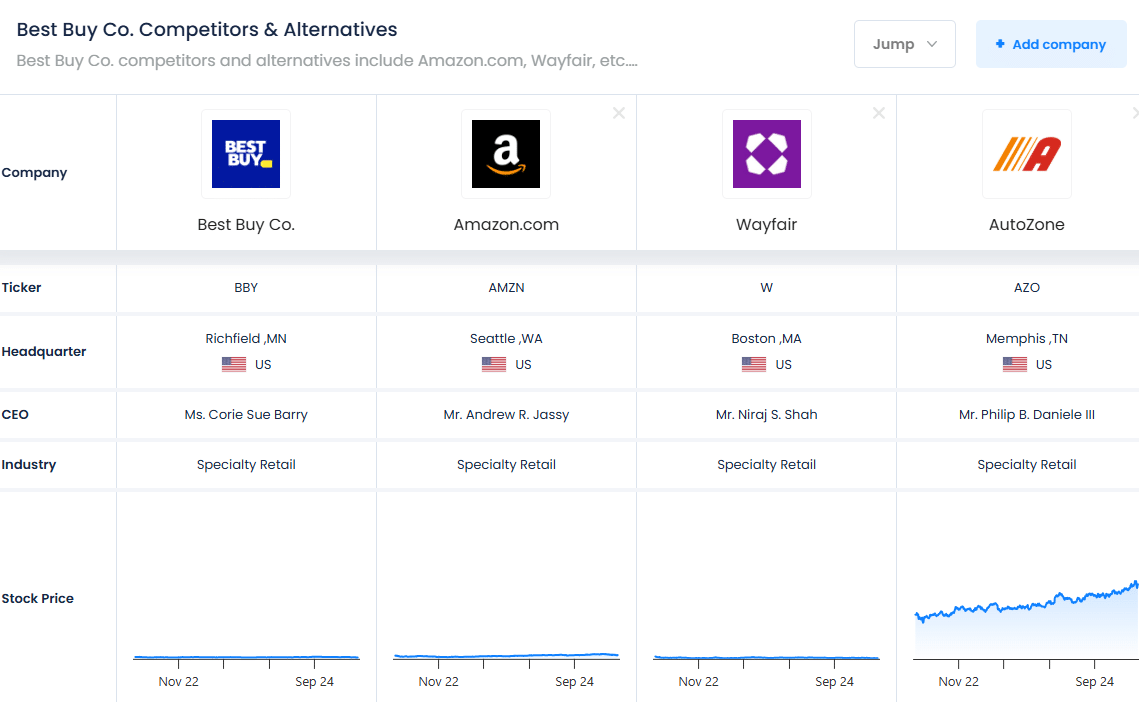Click the Add company button
Image resolution: width=1139 pixels, height=702 pixels.
[1050, 44]
